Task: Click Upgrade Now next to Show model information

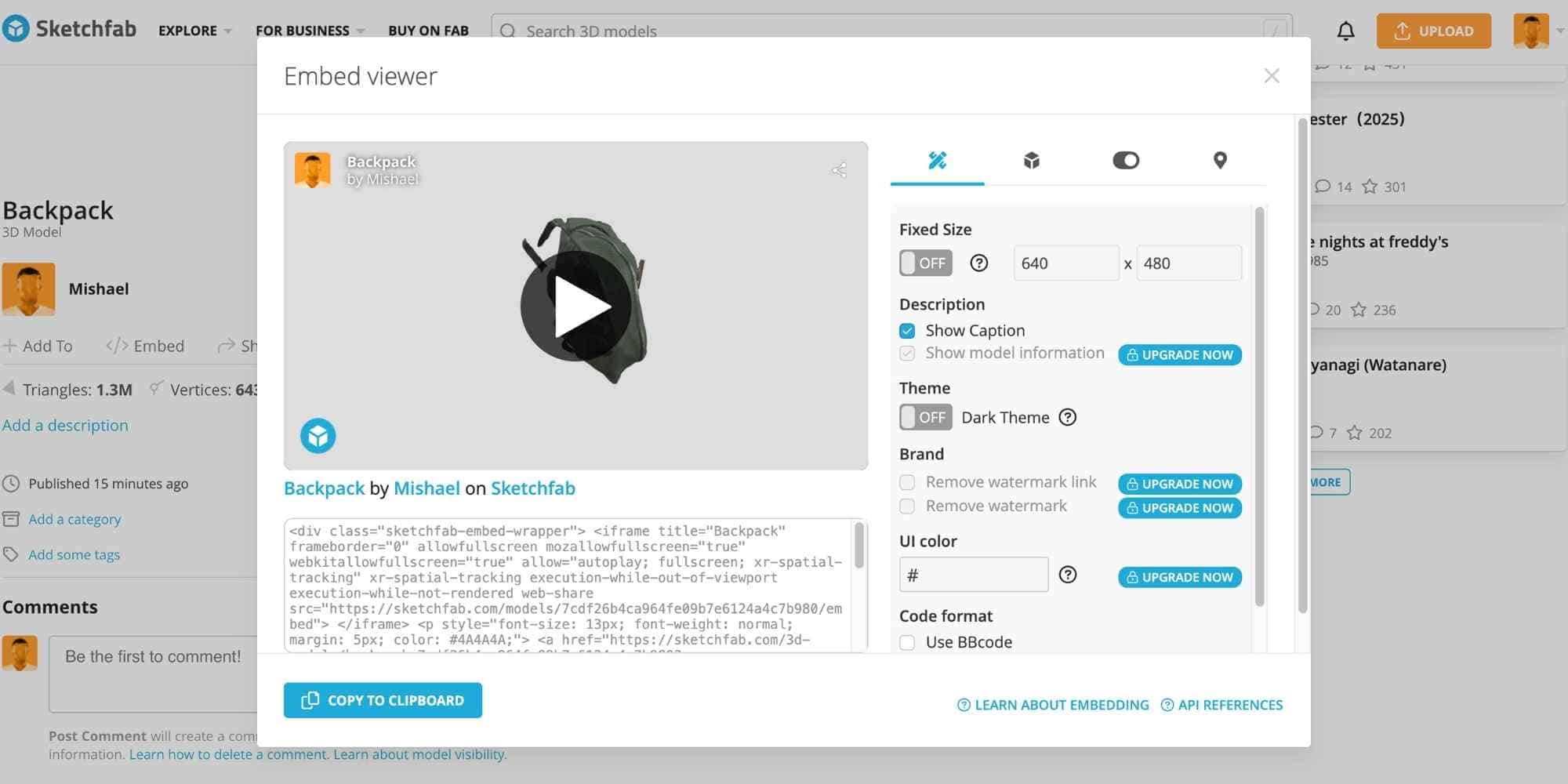Action: [x=1180, y=355]
